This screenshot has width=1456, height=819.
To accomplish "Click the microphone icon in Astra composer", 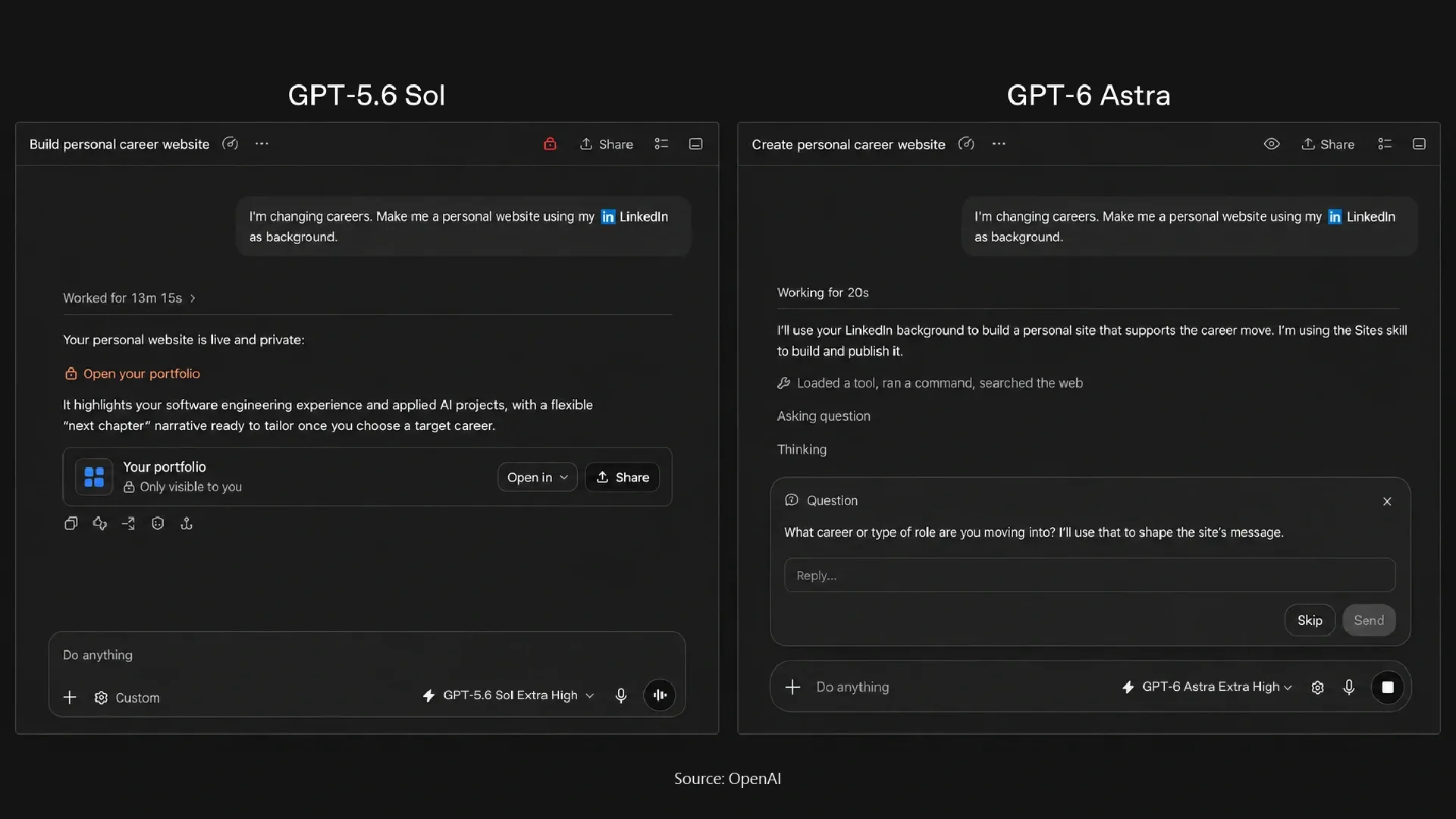I will 1349,687.
